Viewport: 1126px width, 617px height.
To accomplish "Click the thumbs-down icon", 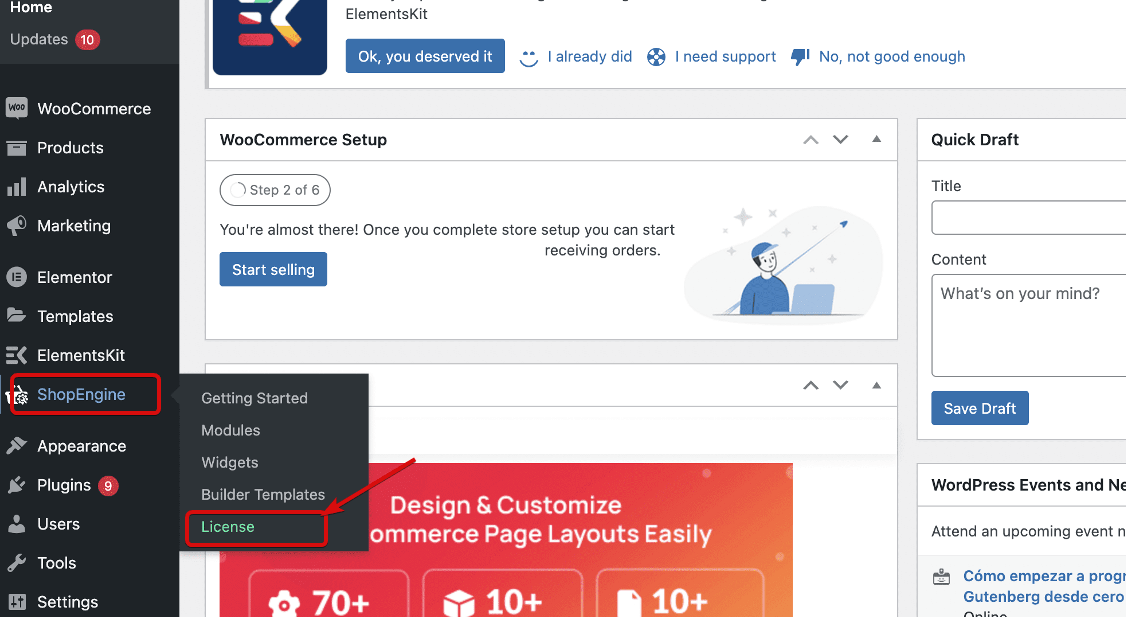I will pyautogui.click(x=800, y=57).
